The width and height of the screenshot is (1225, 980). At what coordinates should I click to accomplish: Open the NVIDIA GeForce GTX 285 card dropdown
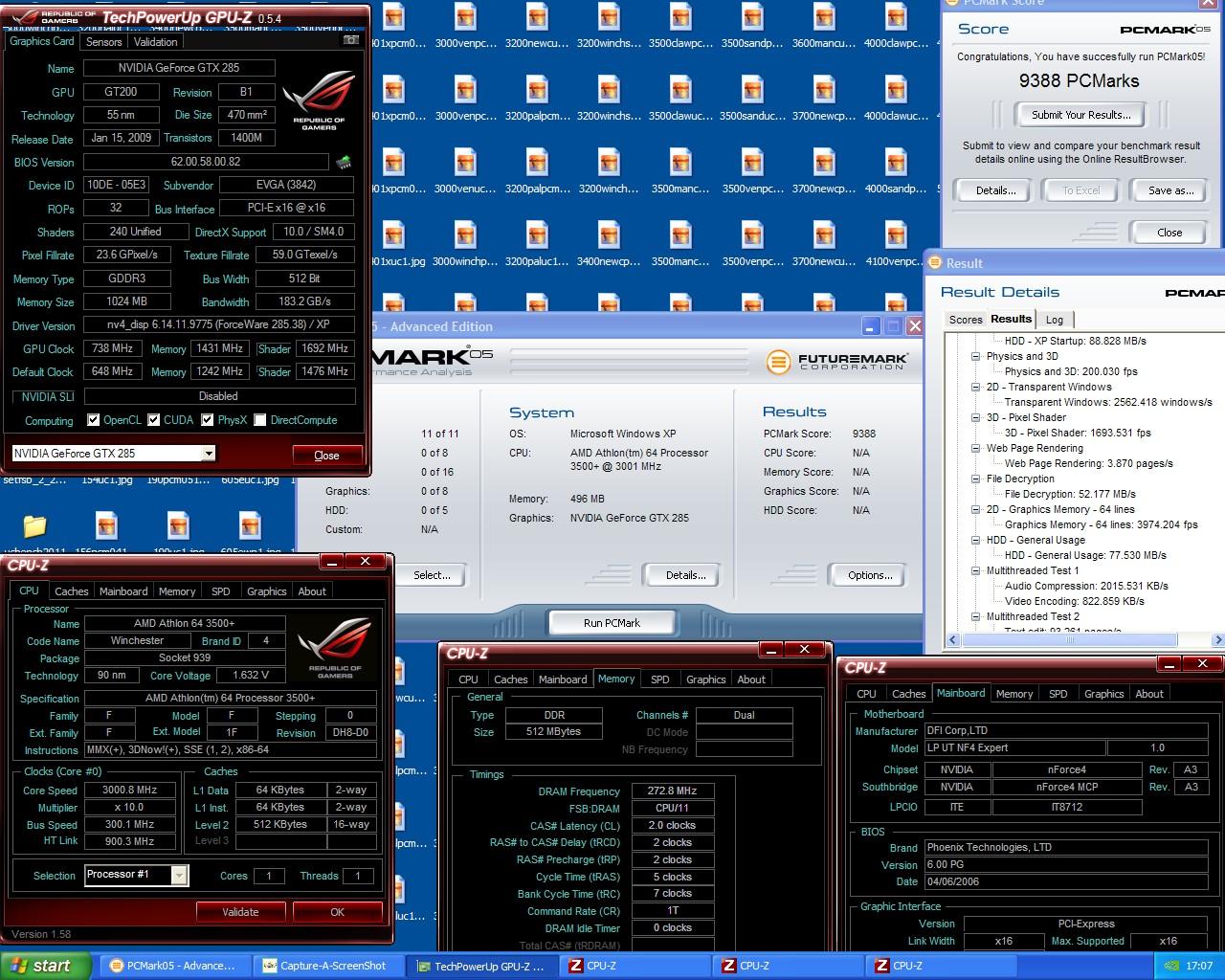point(209,454)
